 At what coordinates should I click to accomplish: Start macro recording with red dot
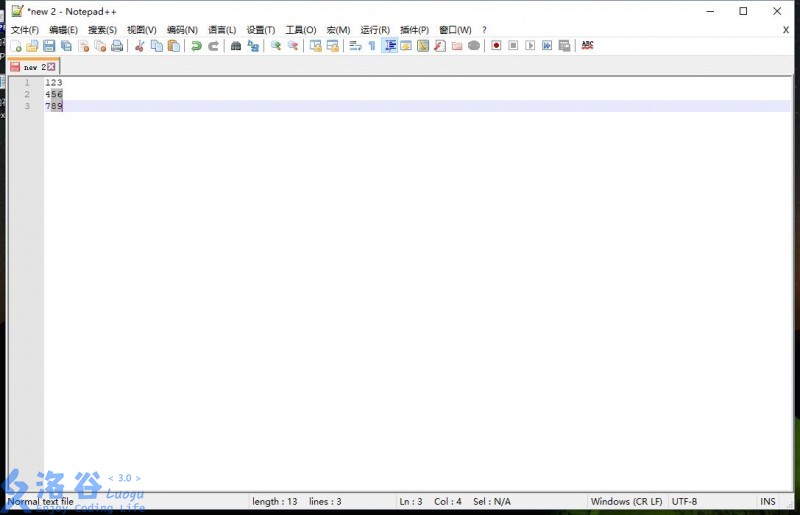(496, 46)
